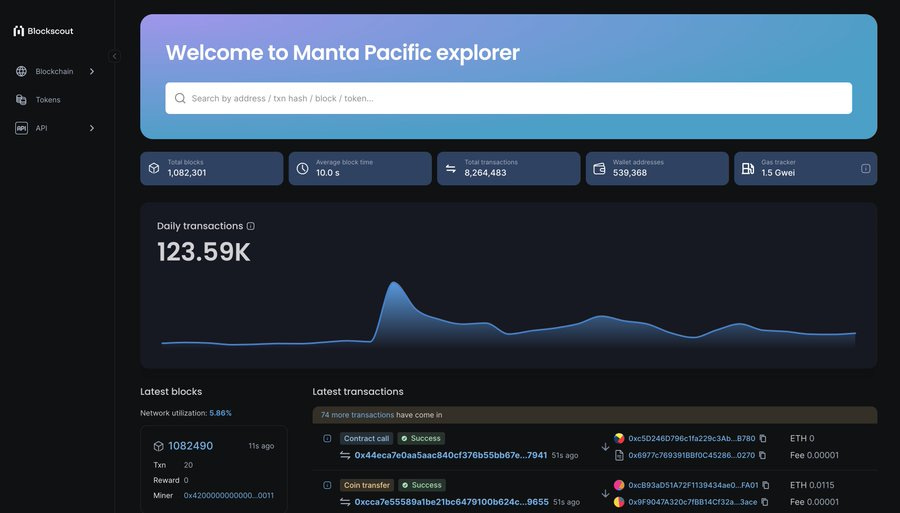Image resolution: width=900 pixels, height=513 pixels.
Task: Click the transaction icon beside hash 0xcca7e555...9655
Action: tap(345, 502)
